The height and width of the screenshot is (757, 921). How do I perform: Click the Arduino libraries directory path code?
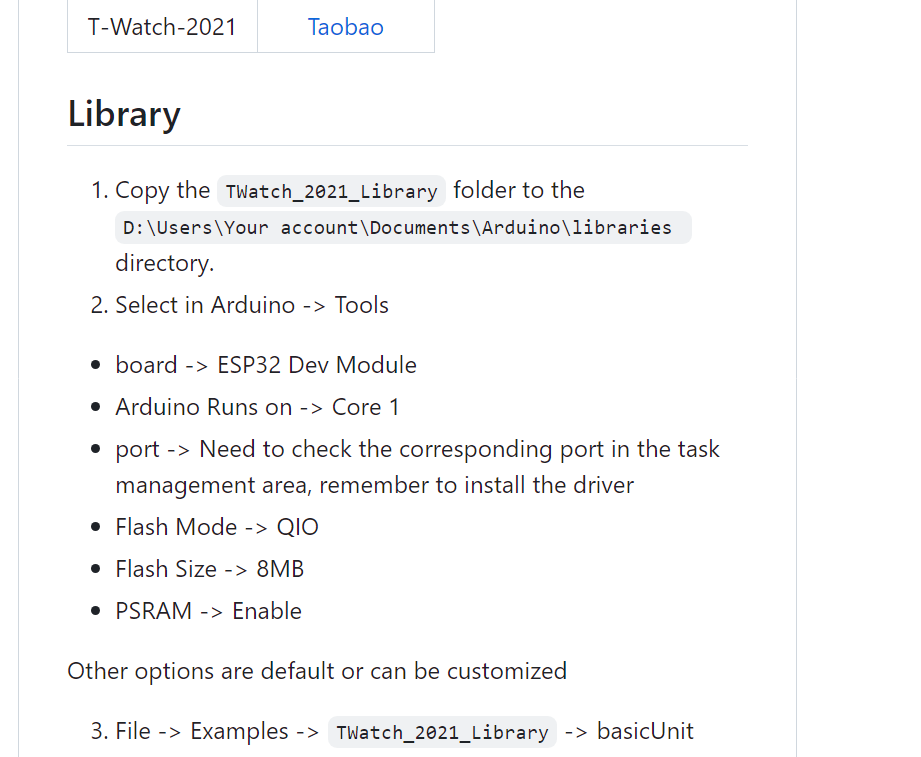397,228
